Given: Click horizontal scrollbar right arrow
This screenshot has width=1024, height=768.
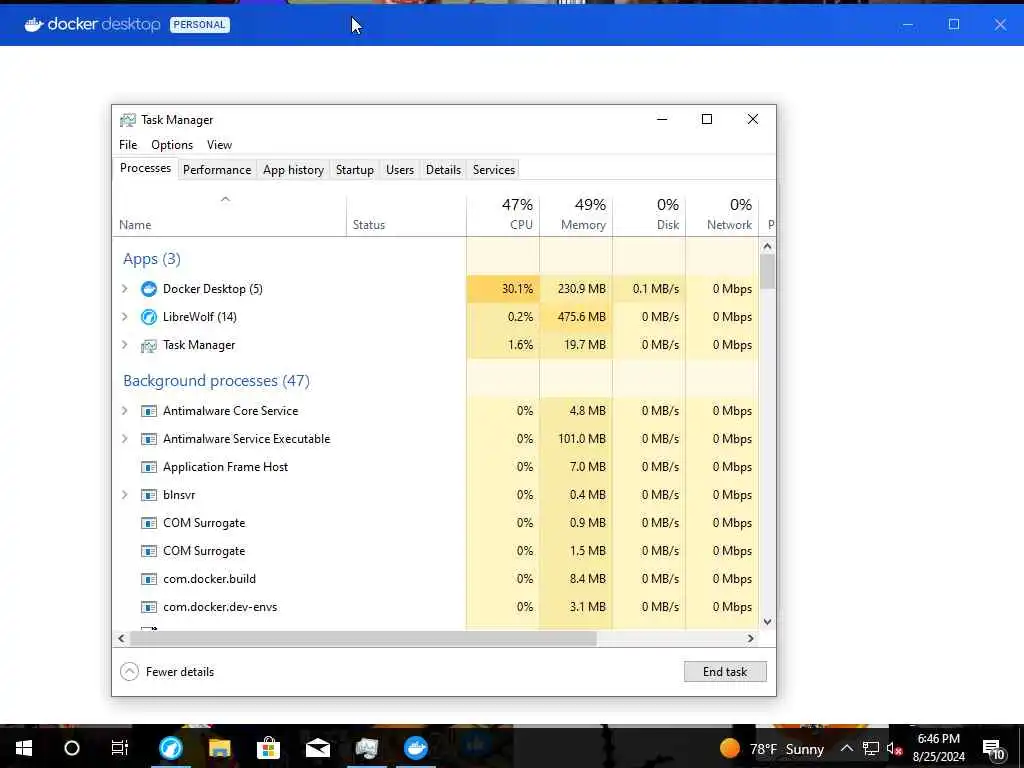Looking at the screenshot, I should coord(750,638).
